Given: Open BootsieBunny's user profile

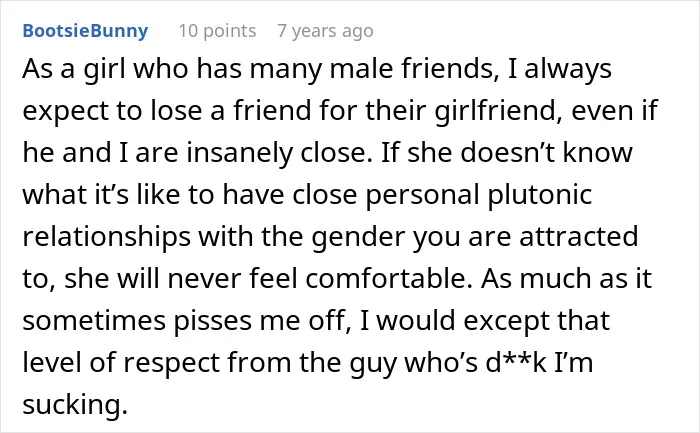Looking at the screenshot, I should (x=85, y=31).
